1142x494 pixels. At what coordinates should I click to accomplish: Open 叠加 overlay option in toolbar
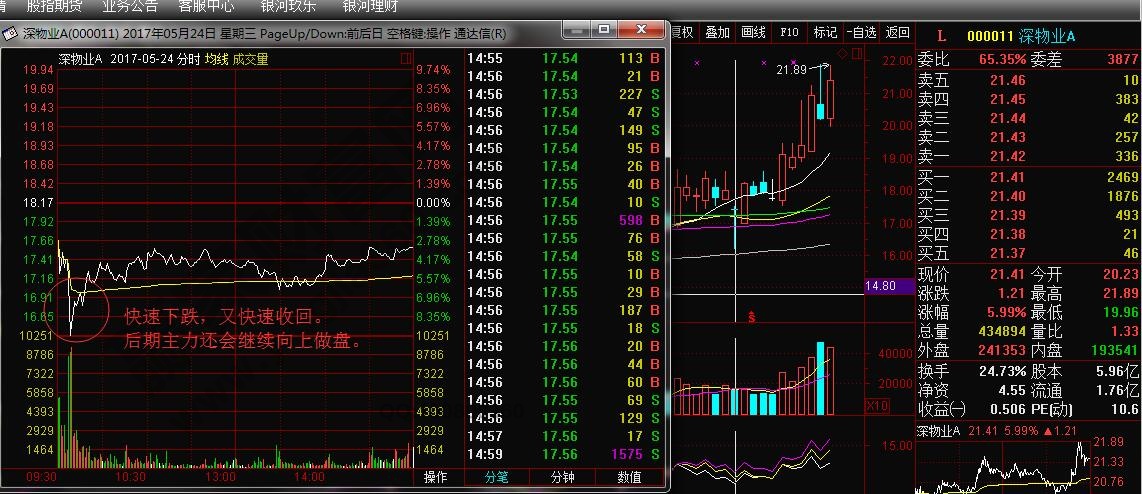717,32
